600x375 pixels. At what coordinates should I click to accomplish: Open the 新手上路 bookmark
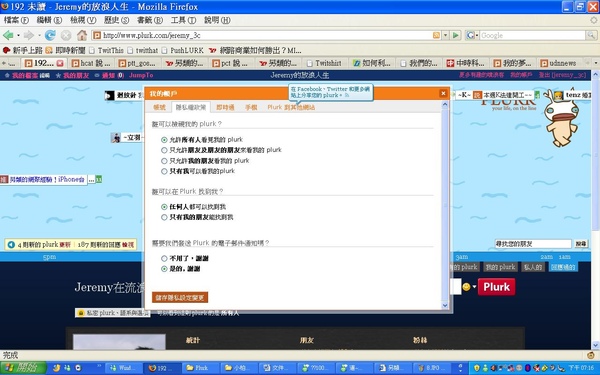coord(23,50)
